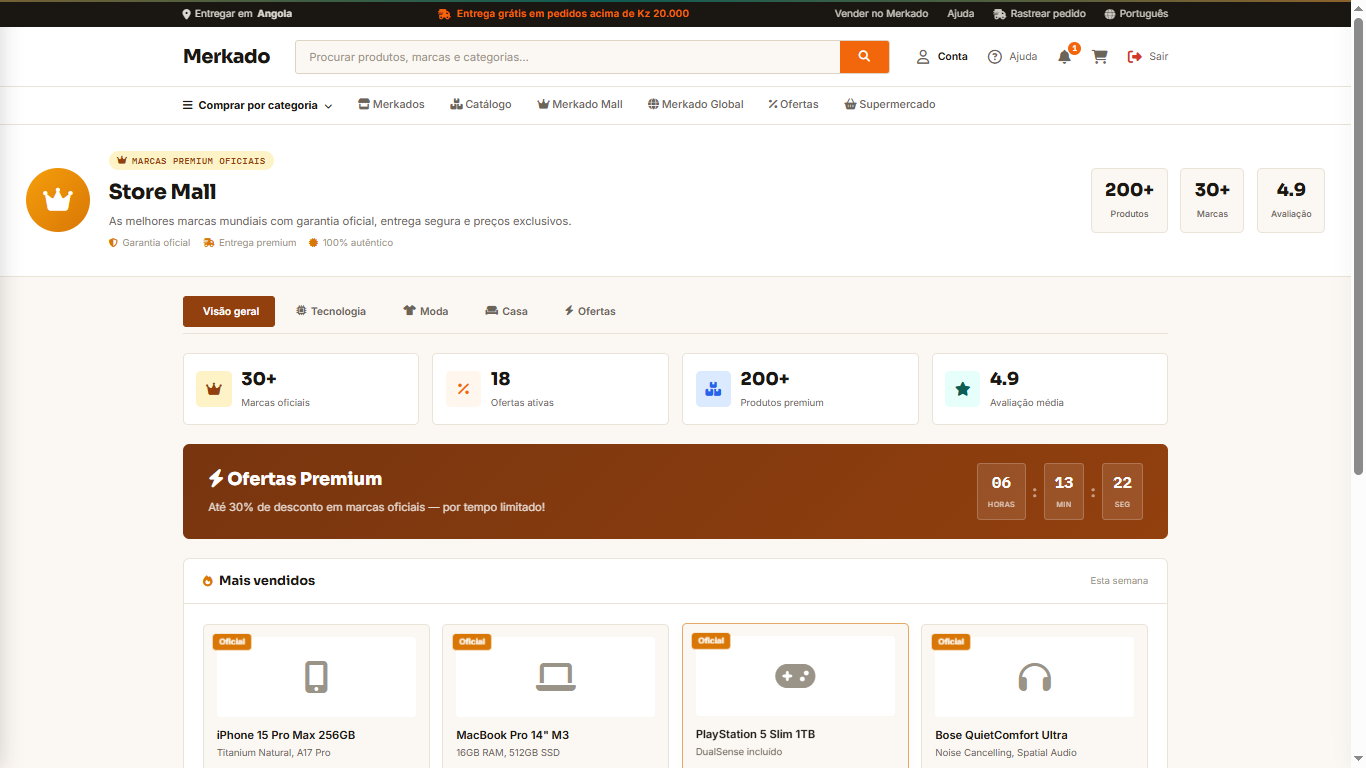Click the HORAS countdown box
The width and height of the screenshot is (1366, 768).
[1001, 492]
